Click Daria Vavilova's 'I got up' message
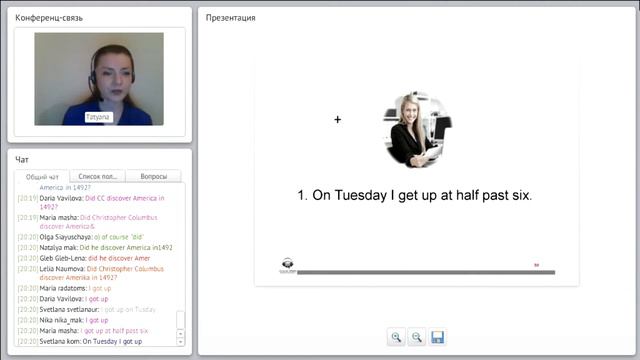Screen dimensions: 640x360 click(x=63, y=299)
